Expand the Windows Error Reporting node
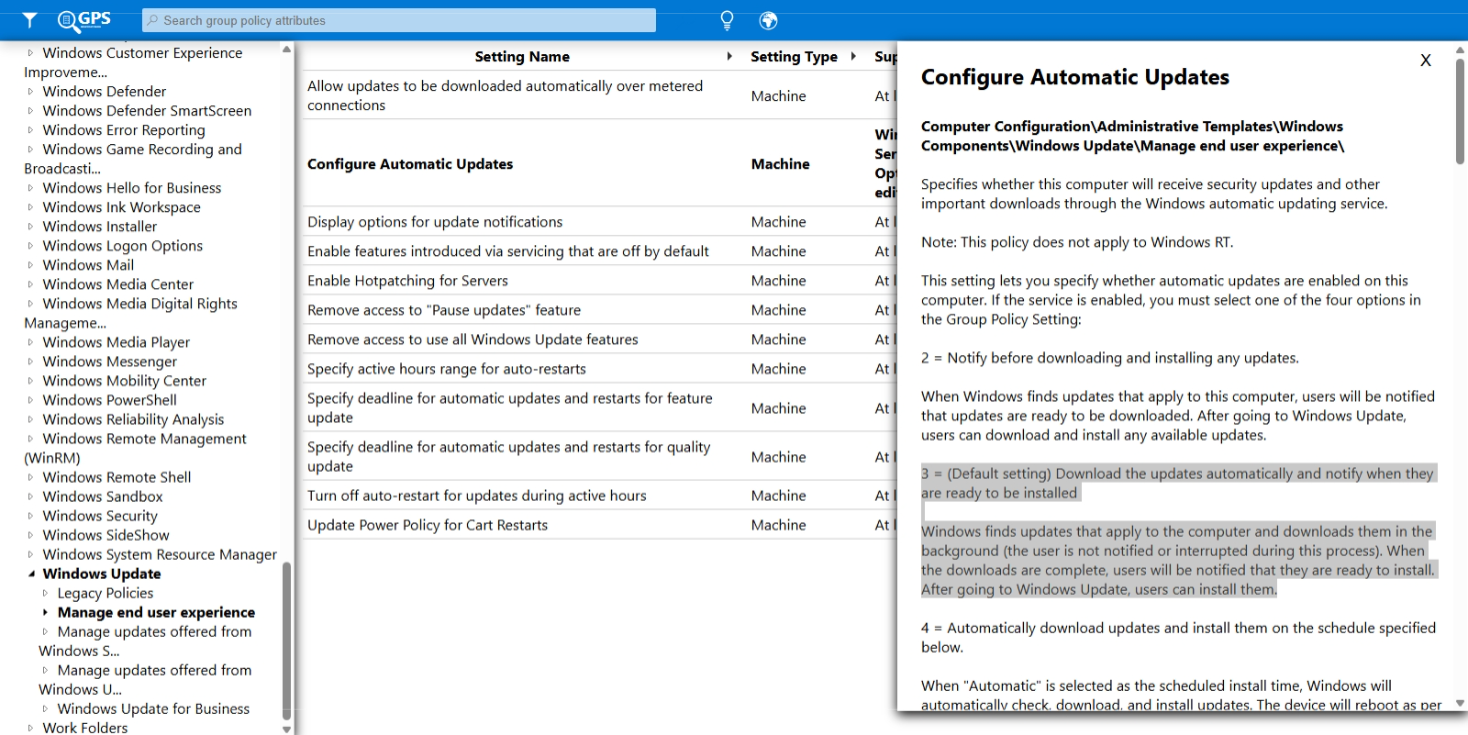This screenshot has height=735, width=1468. (x=31, y=130)
